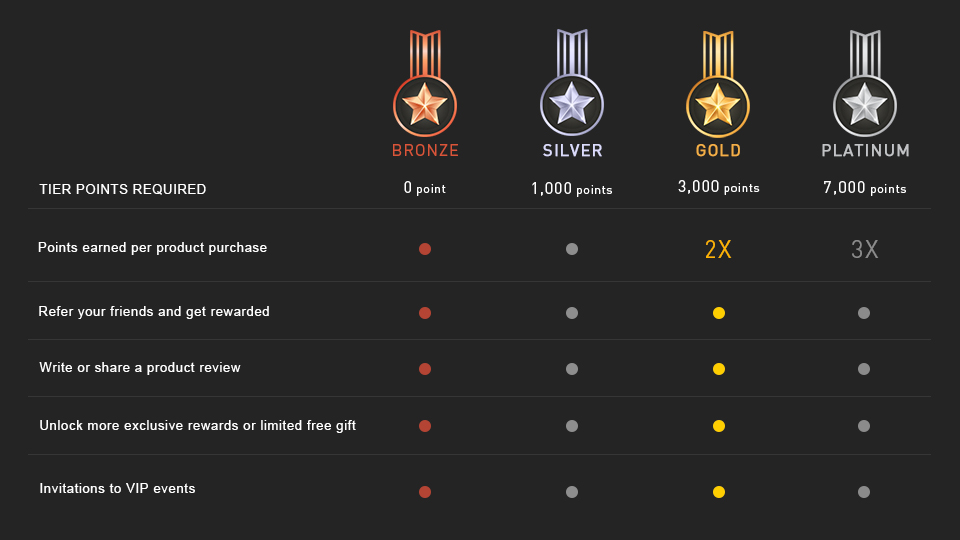This screenshot has width=960, height=540.
Task: Select the BRONZE tier label
Action: point(425,151)
